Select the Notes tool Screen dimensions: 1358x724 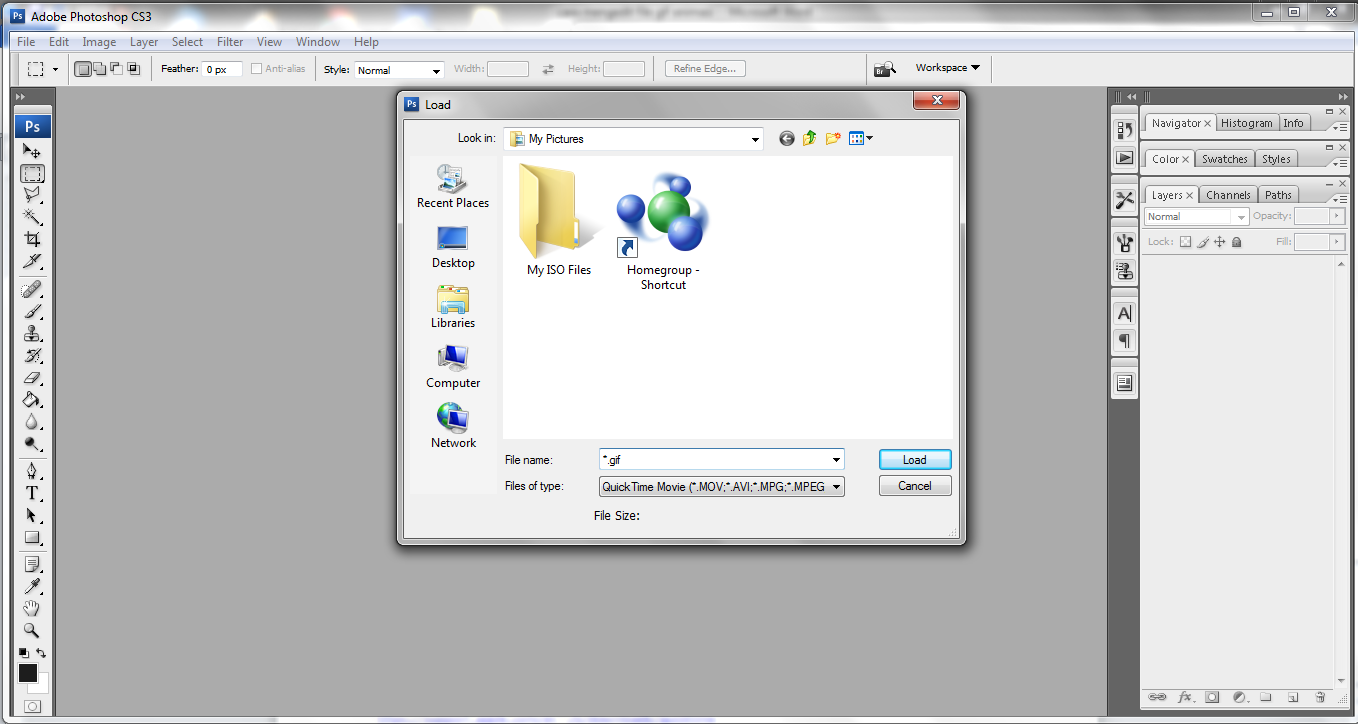click(32, 565)
